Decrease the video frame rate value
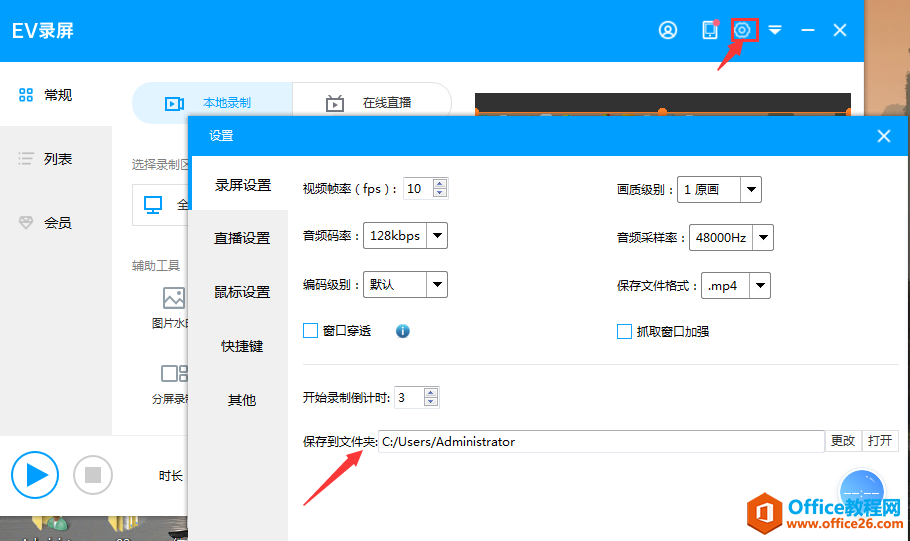 point(440,193)
